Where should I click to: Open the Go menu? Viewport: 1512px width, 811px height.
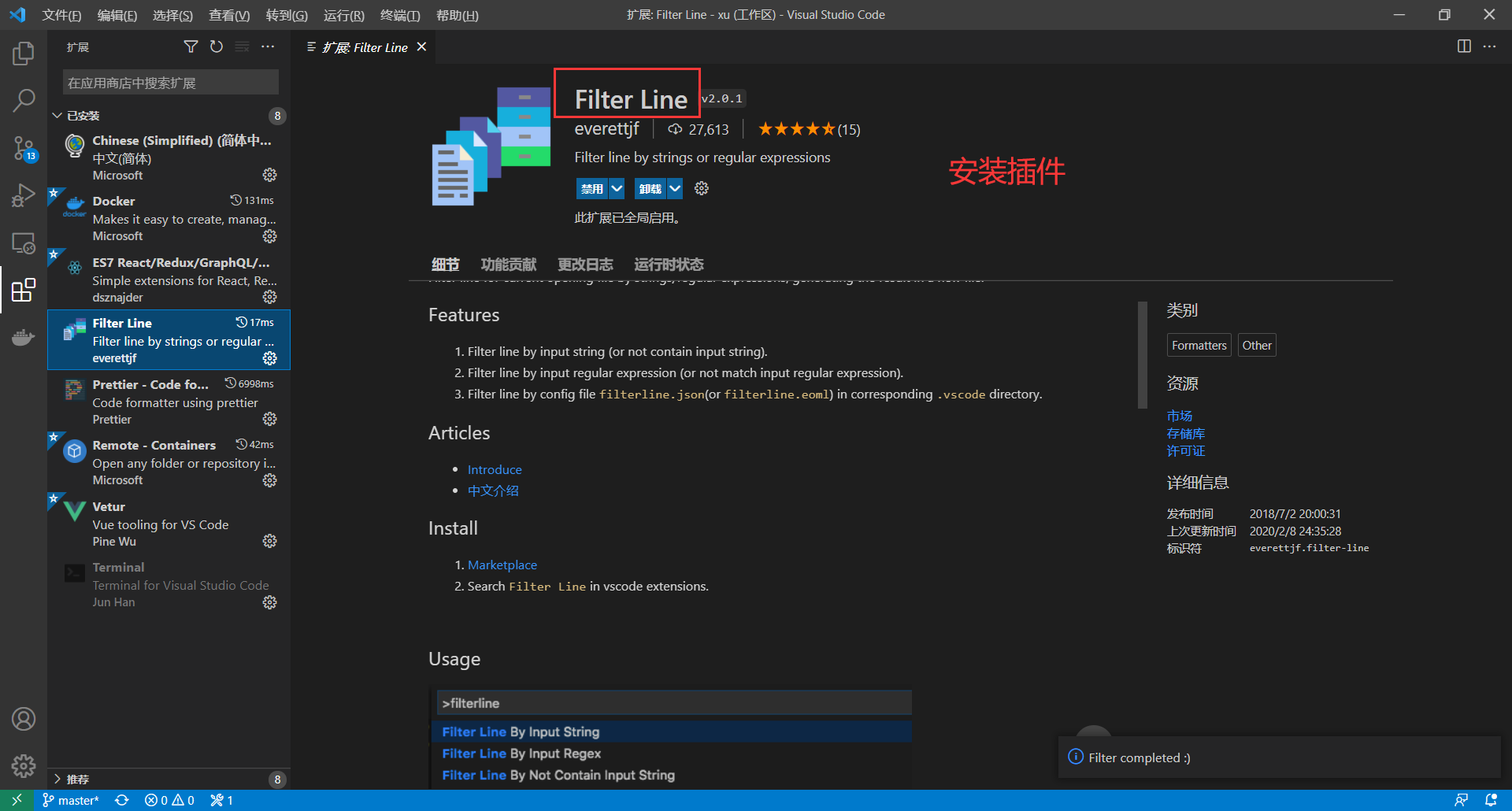point(287,15)
